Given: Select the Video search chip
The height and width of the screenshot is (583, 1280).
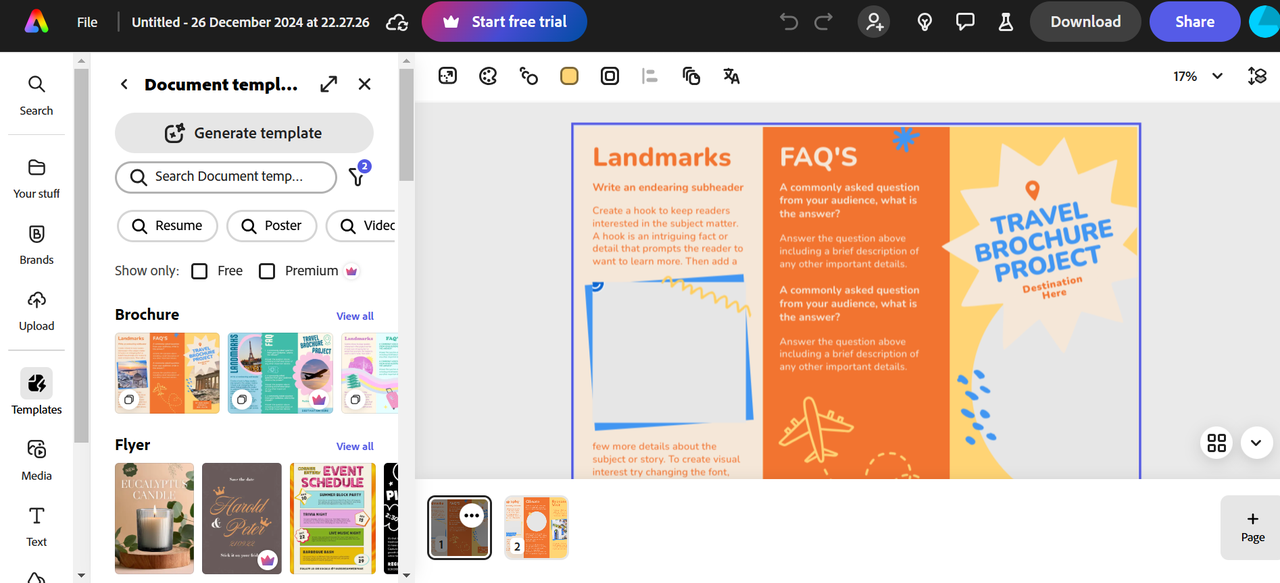Looking at the screenshot, I should tap(362, 226).
